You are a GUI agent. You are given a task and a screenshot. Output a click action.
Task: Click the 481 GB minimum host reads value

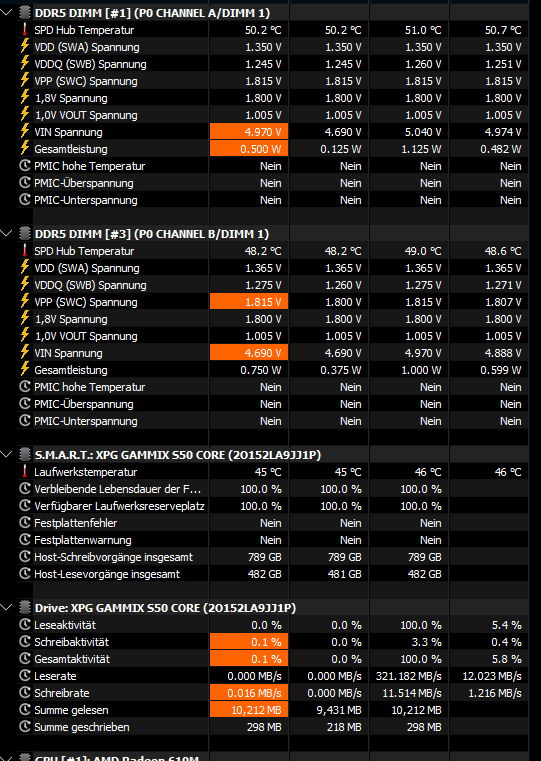[x=345, y=574]
